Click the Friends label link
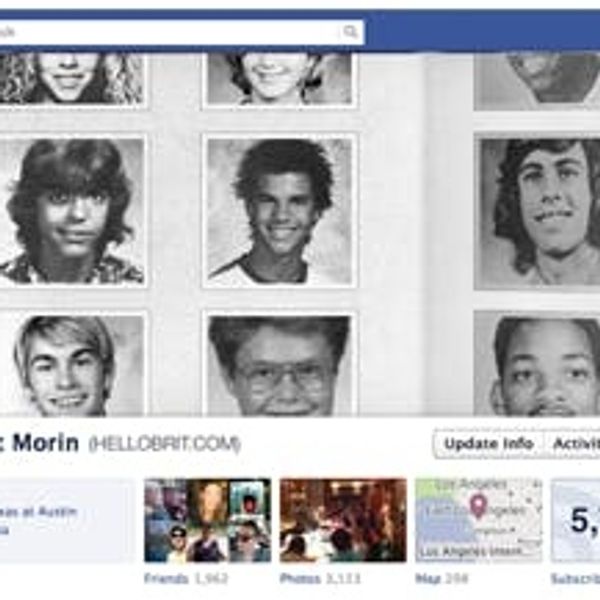This screenshot has width=600, height=600. 166,578
